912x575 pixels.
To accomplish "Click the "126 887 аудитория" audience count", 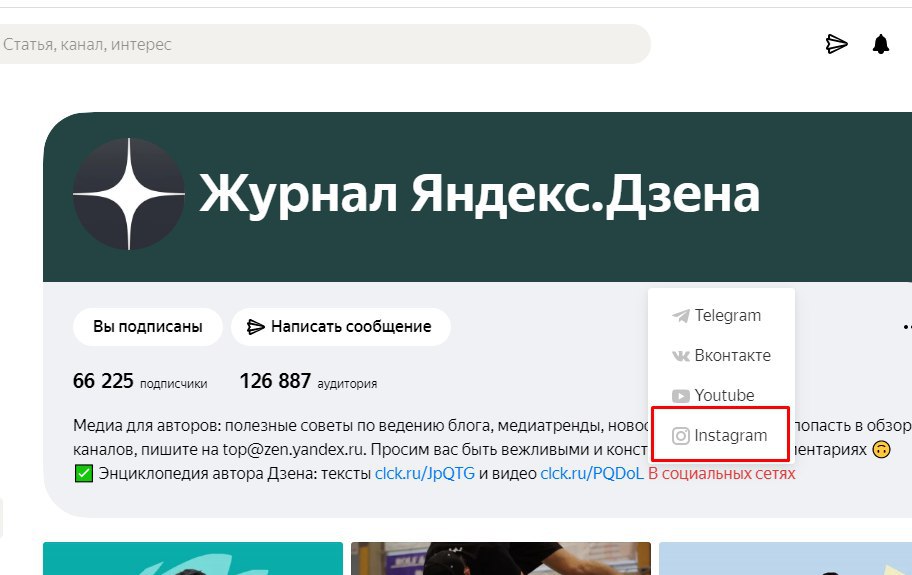I will 308,381.
